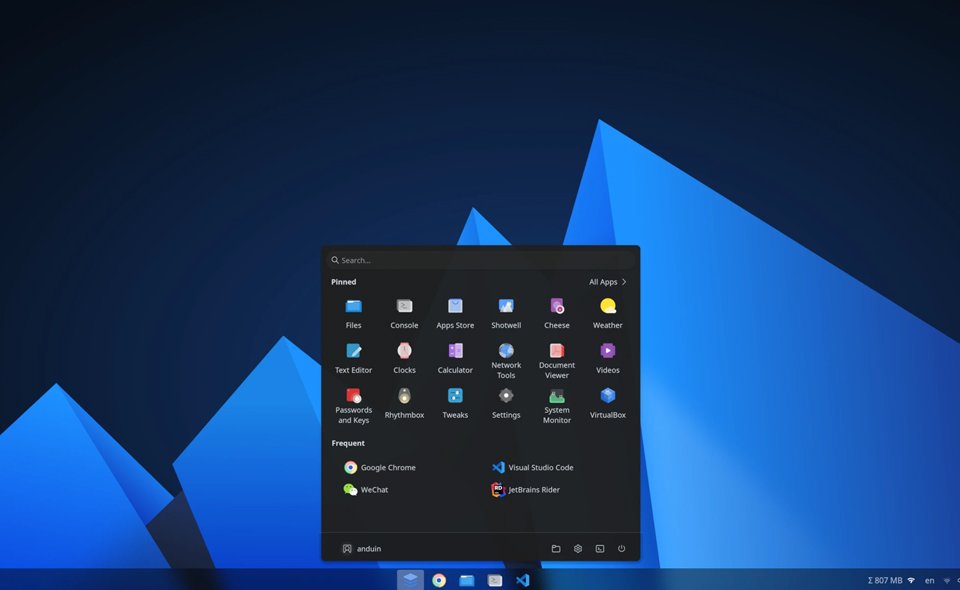Click the power button in menu

(x=621, y=549)
